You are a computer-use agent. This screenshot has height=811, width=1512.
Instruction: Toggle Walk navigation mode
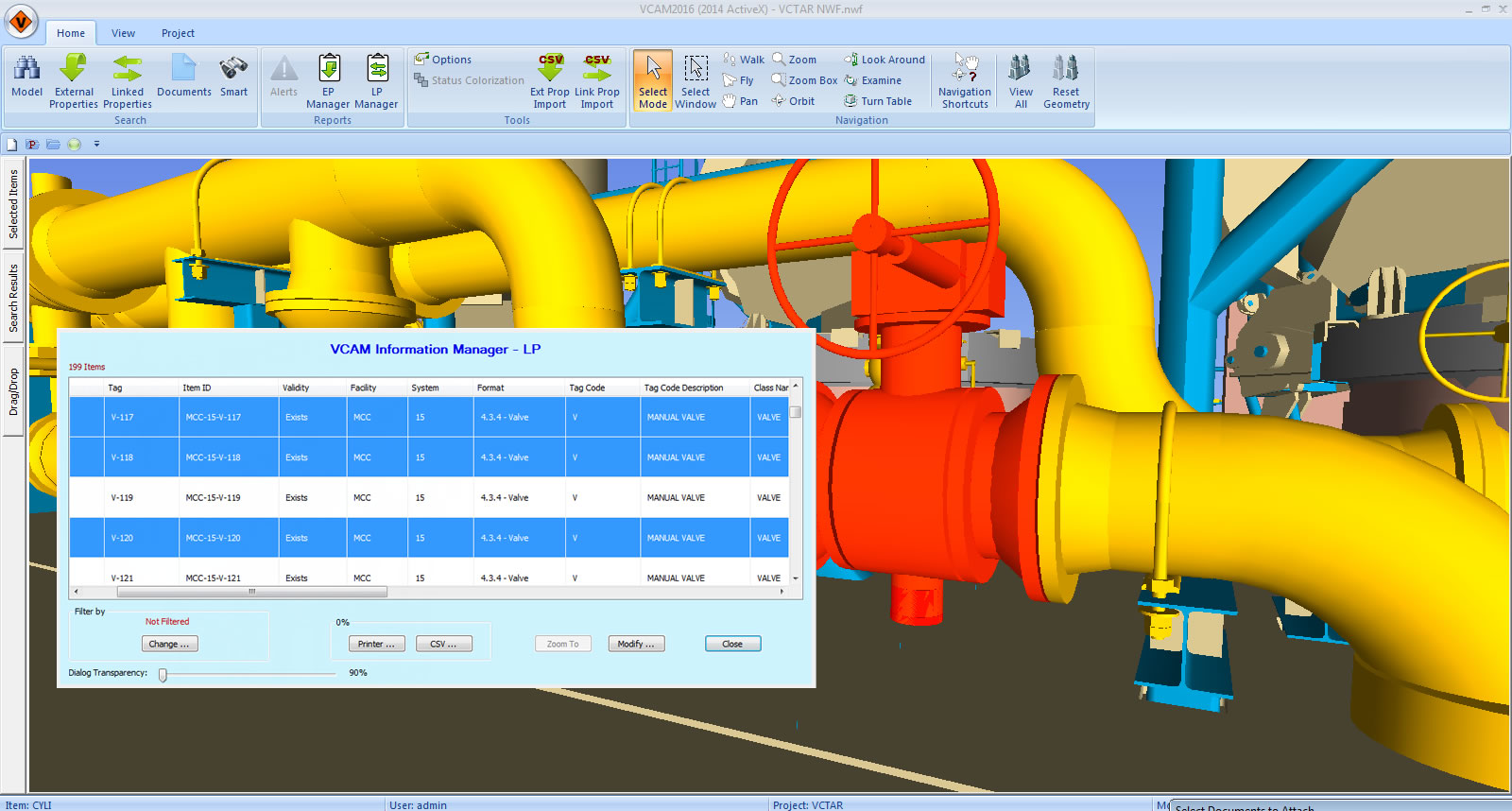click(744, 60)
